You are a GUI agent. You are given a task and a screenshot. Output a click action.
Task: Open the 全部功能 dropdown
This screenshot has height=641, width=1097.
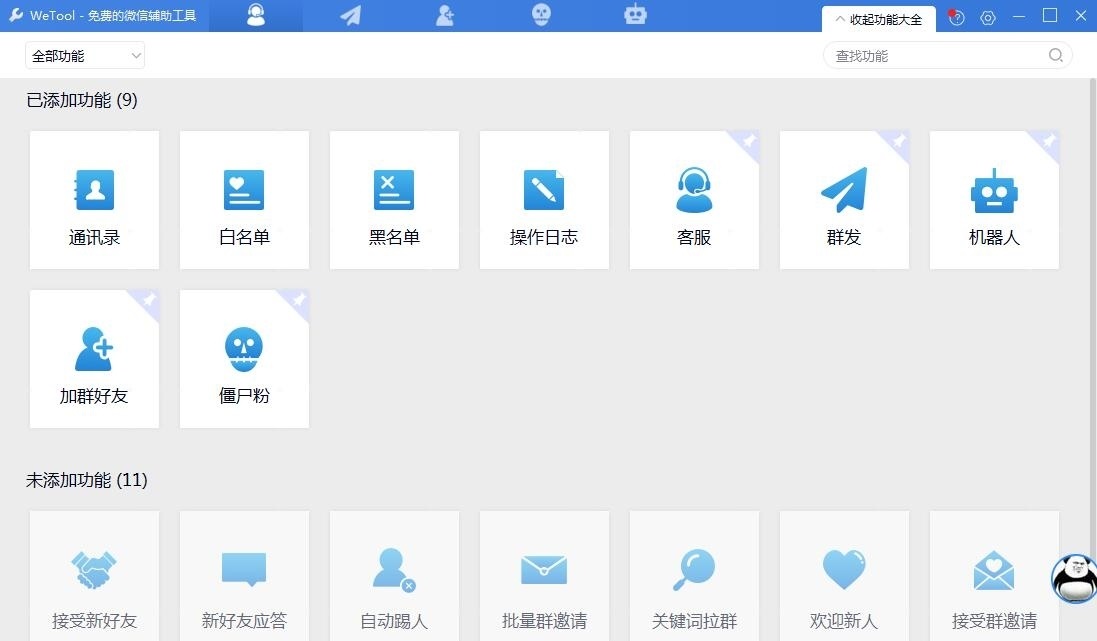(84, 55)
